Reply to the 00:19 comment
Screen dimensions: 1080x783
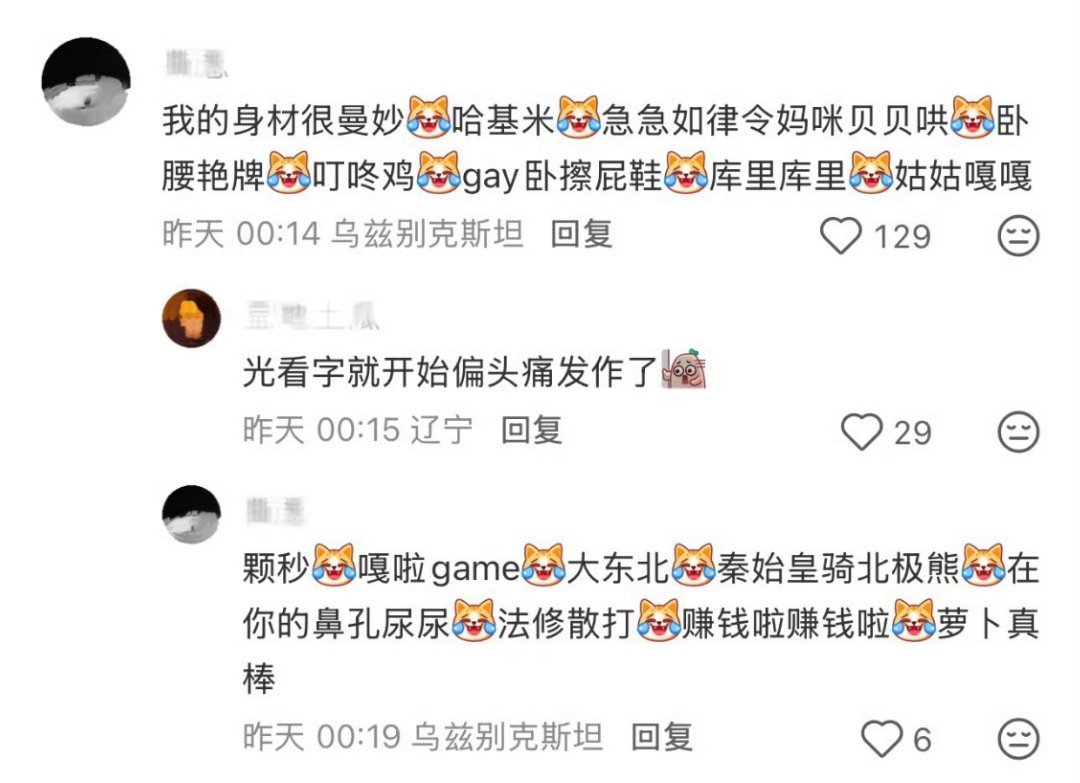click(x=662, y=738)
